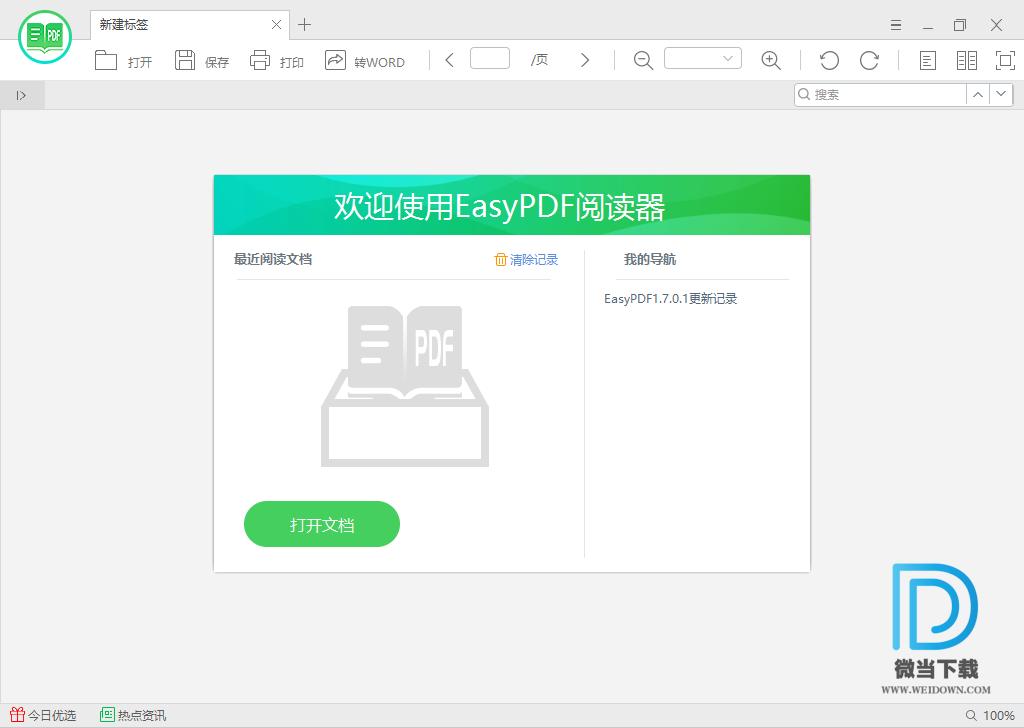Restore the EasyPDF window size
The width and height of the screenshot is (1024, 728).
pos(960,25)
